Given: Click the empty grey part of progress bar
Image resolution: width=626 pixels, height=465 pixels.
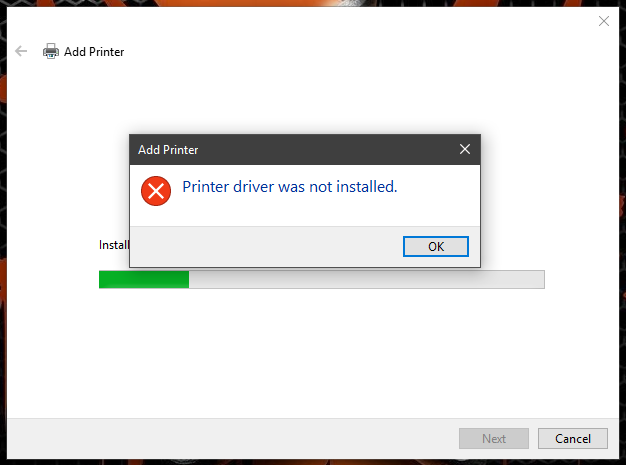Looking at the screenshot, I should click(366, 279).
